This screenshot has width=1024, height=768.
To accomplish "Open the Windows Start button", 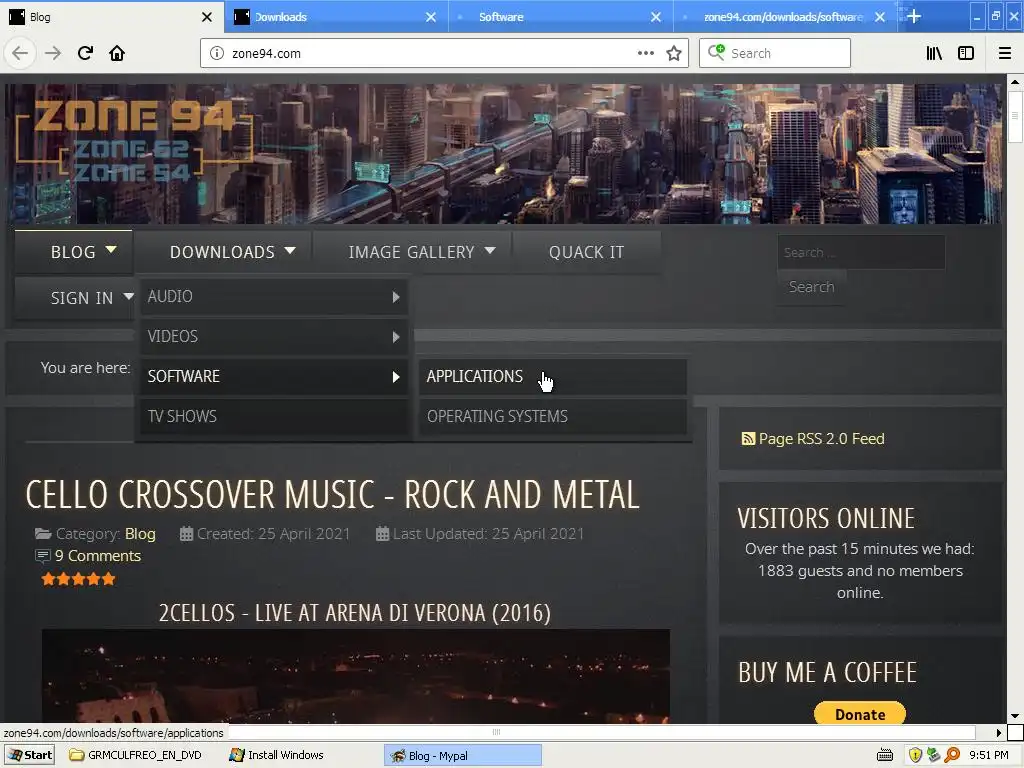I will coord(30,756).
